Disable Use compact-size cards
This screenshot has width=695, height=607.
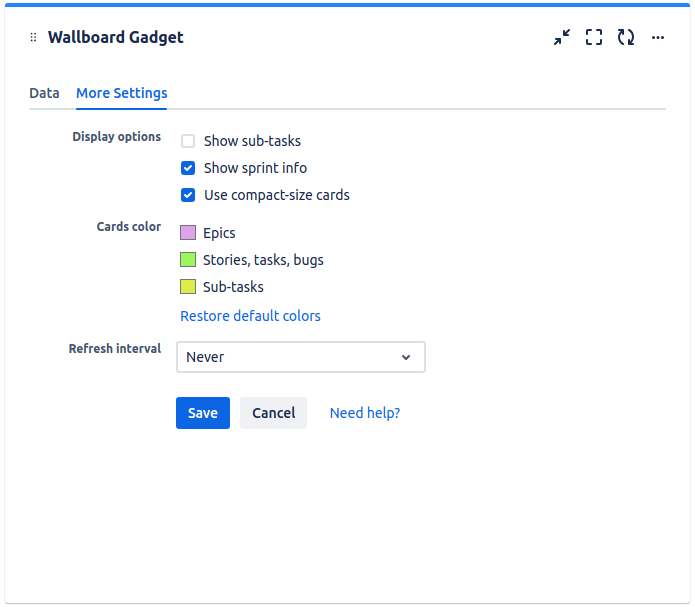coord(188,195)
